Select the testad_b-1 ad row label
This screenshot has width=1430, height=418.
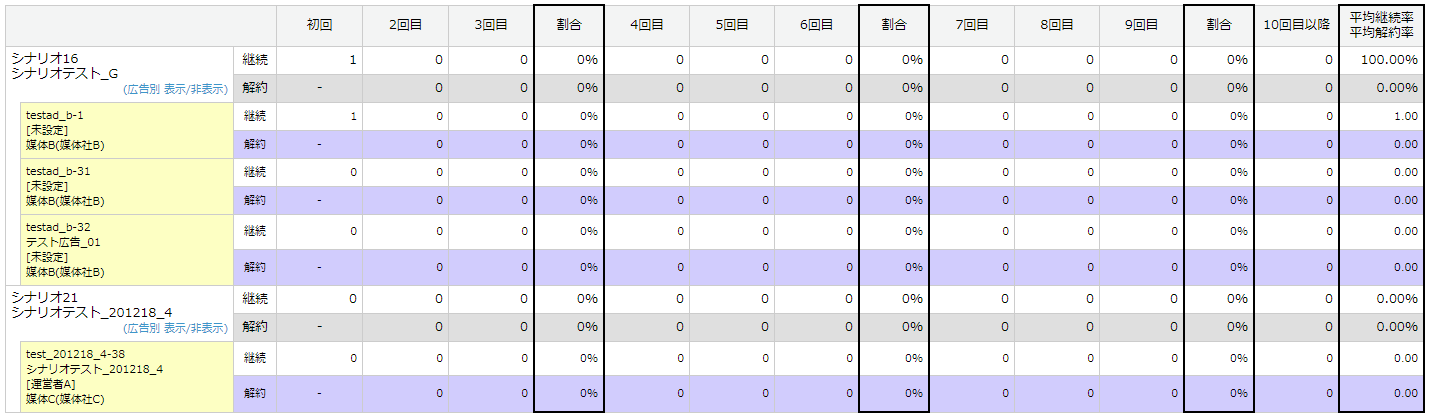pyautogui.click(x=55, y=116)
